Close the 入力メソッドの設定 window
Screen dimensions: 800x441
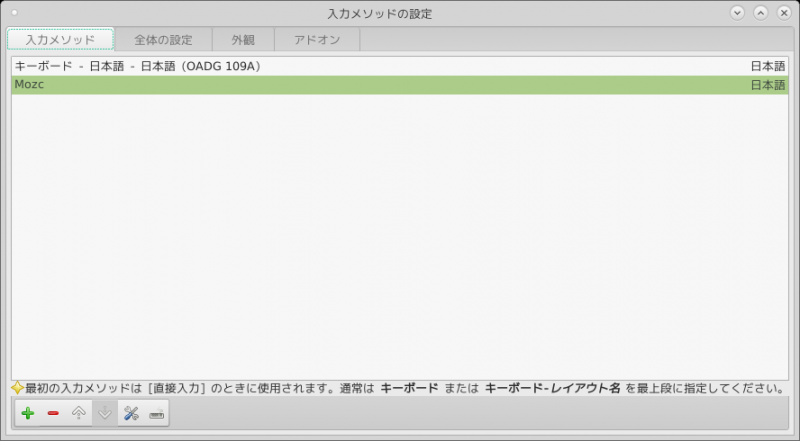click(x=784, y=13)
